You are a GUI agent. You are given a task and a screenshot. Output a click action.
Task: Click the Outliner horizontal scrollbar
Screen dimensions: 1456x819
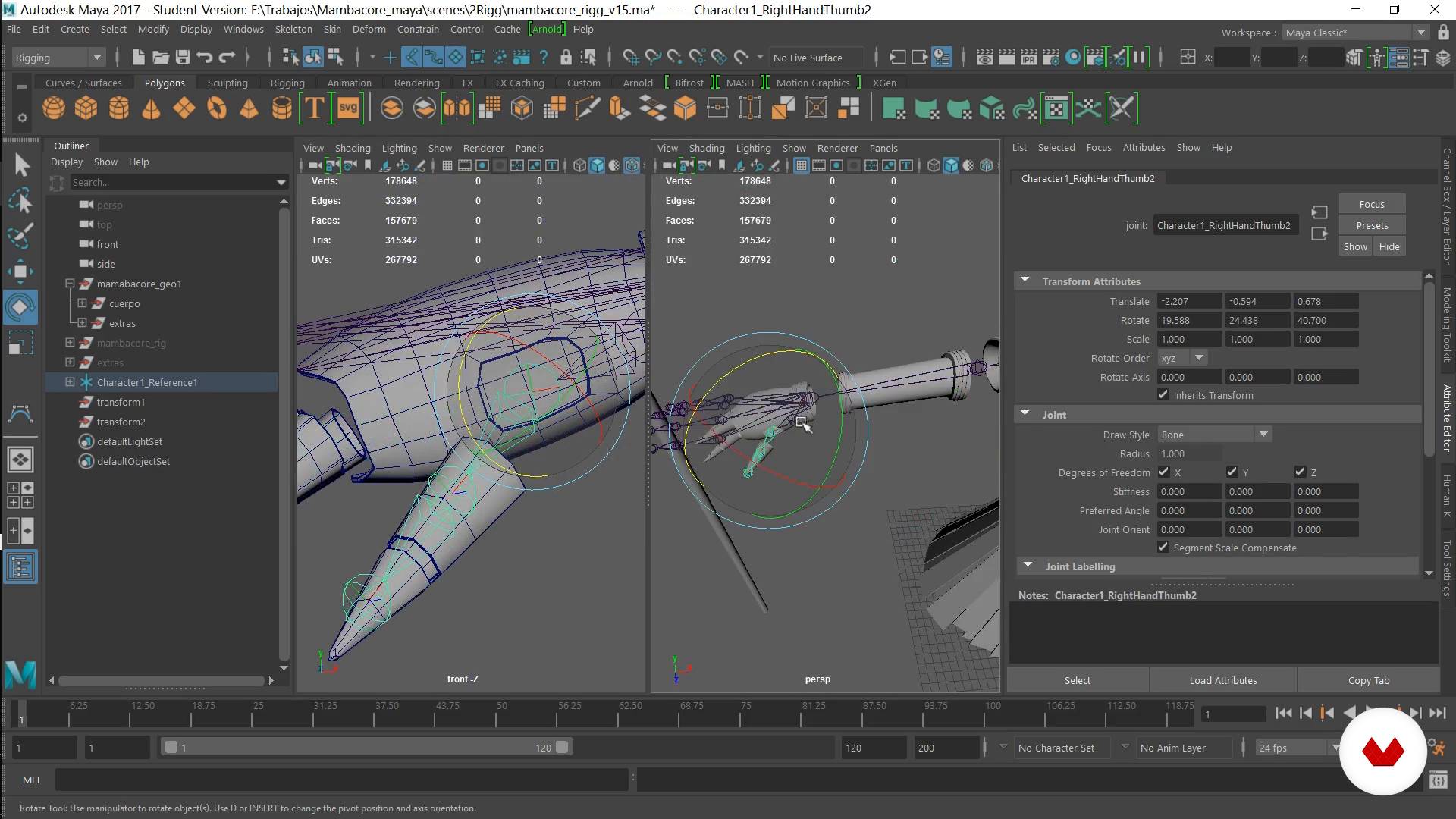point(161,681)
